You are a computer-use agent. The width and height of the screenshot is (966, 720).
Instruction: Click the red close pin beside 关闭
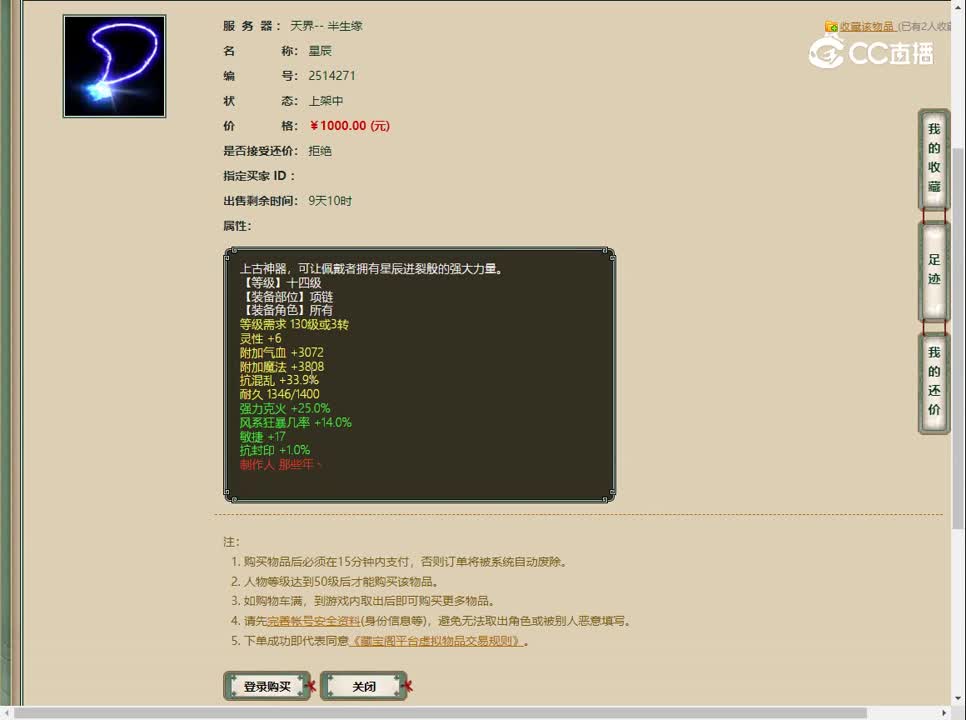[x=408, y=686]
